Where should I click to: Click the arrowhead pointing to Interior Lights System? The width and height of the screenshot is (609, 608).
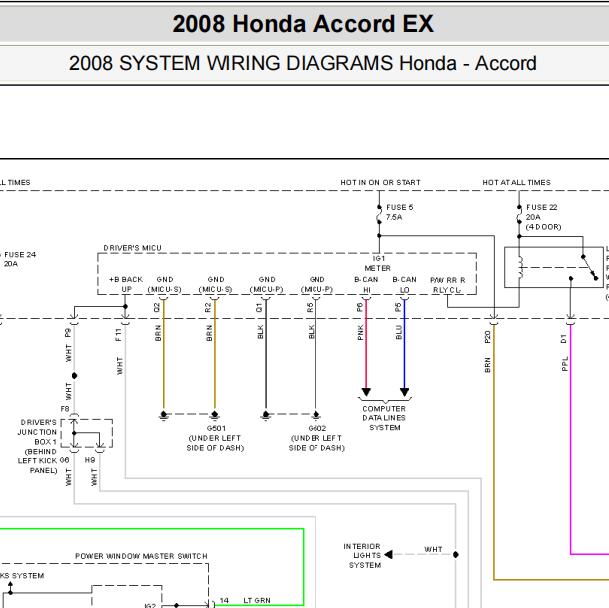pos(388,555)
